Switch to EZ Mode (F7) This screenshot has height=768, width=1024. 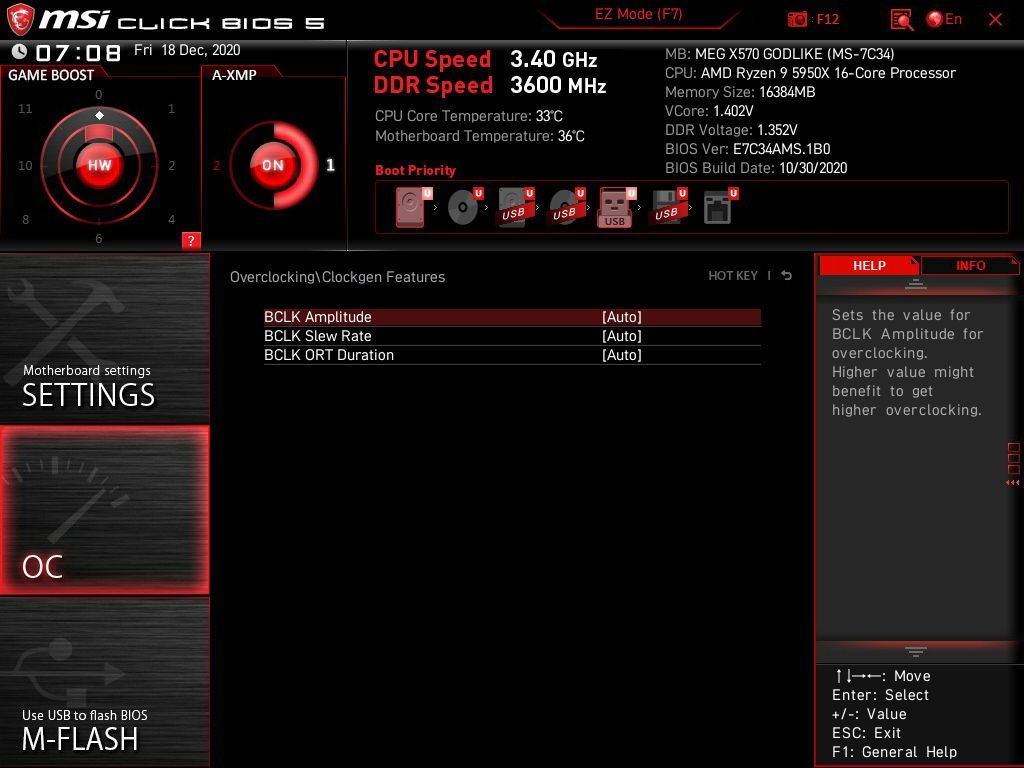pyautogui.click(x=638, y=14)
